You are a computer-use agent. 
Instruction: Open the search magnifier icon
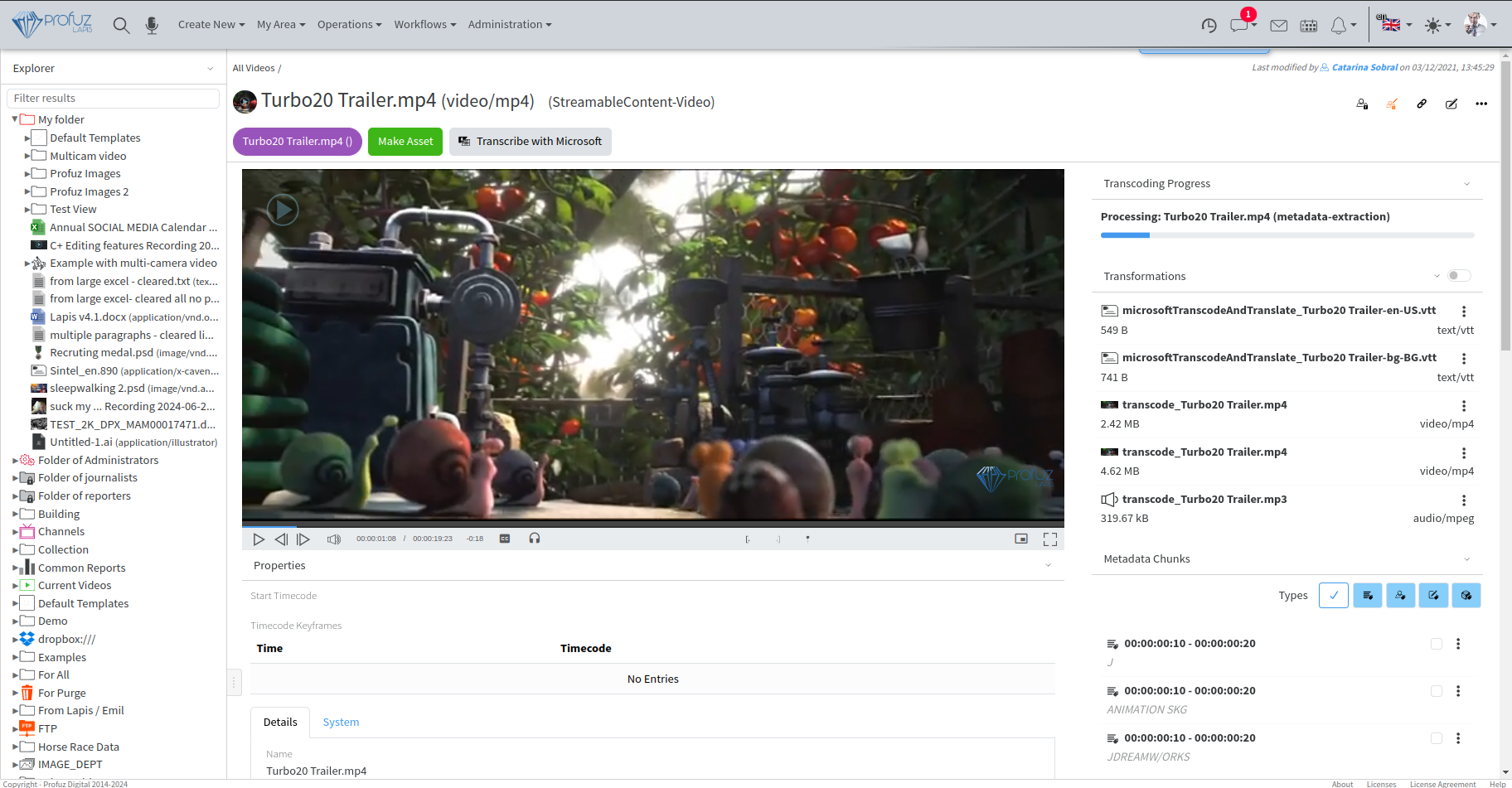[x=121, y=25]
